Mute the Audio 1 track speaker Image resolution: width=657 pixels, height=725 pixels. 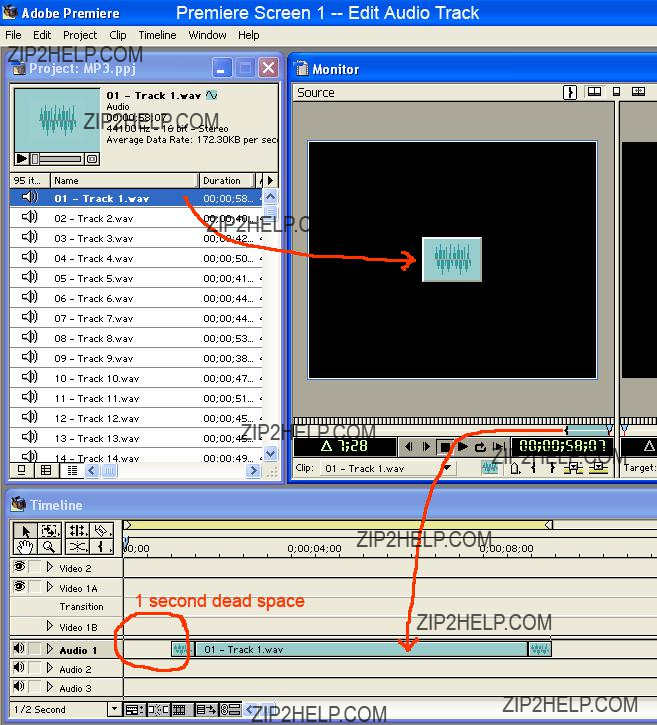pyautogui.click(x=19, y=648)
